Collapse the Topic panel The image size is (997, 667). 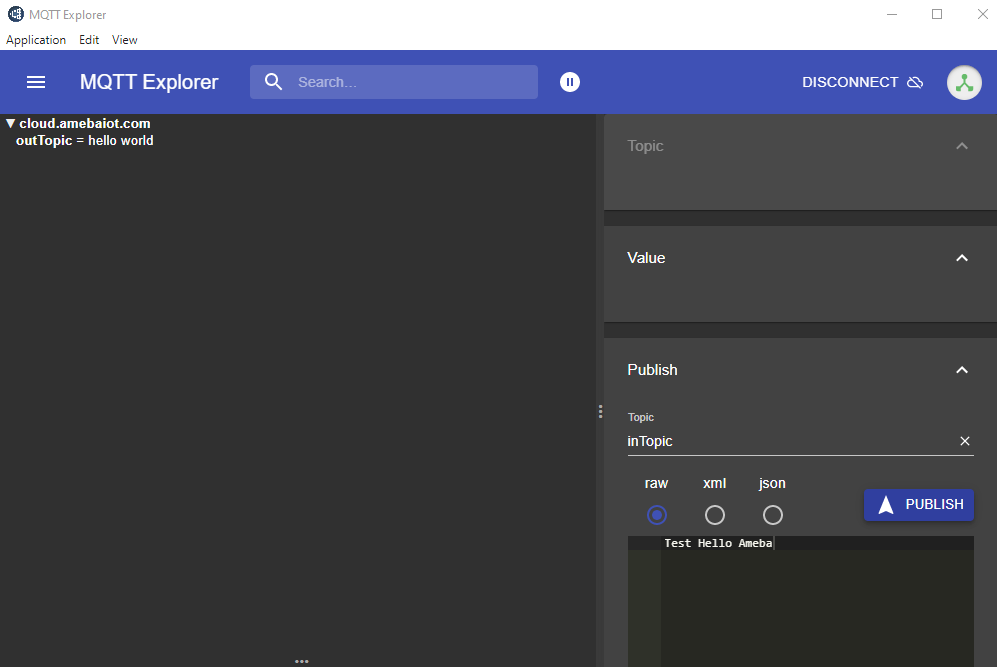(x=962, y=146)
